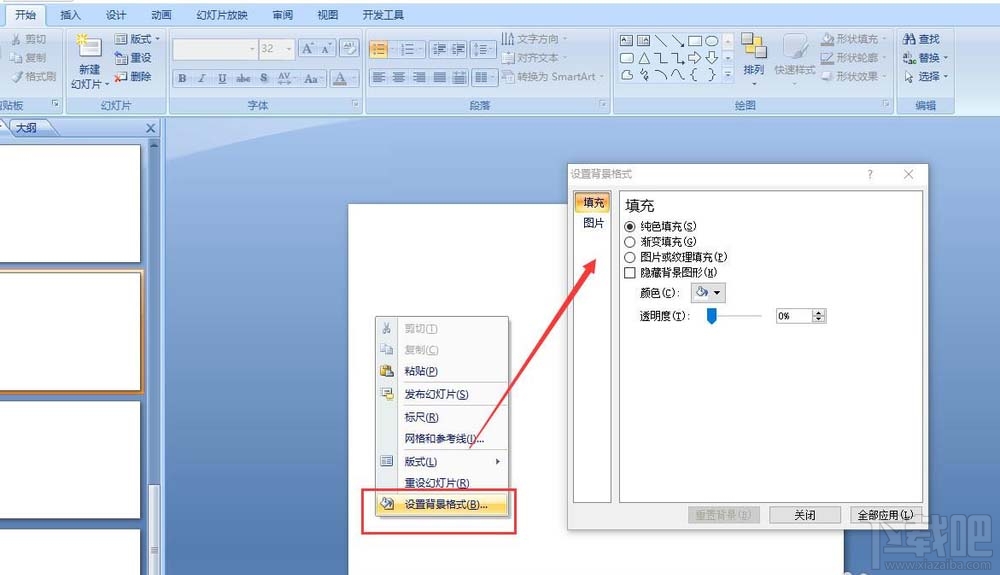Select the oval shape in shapes gallery
Viewport: 1000px width, 575px height.
(712, 41)
